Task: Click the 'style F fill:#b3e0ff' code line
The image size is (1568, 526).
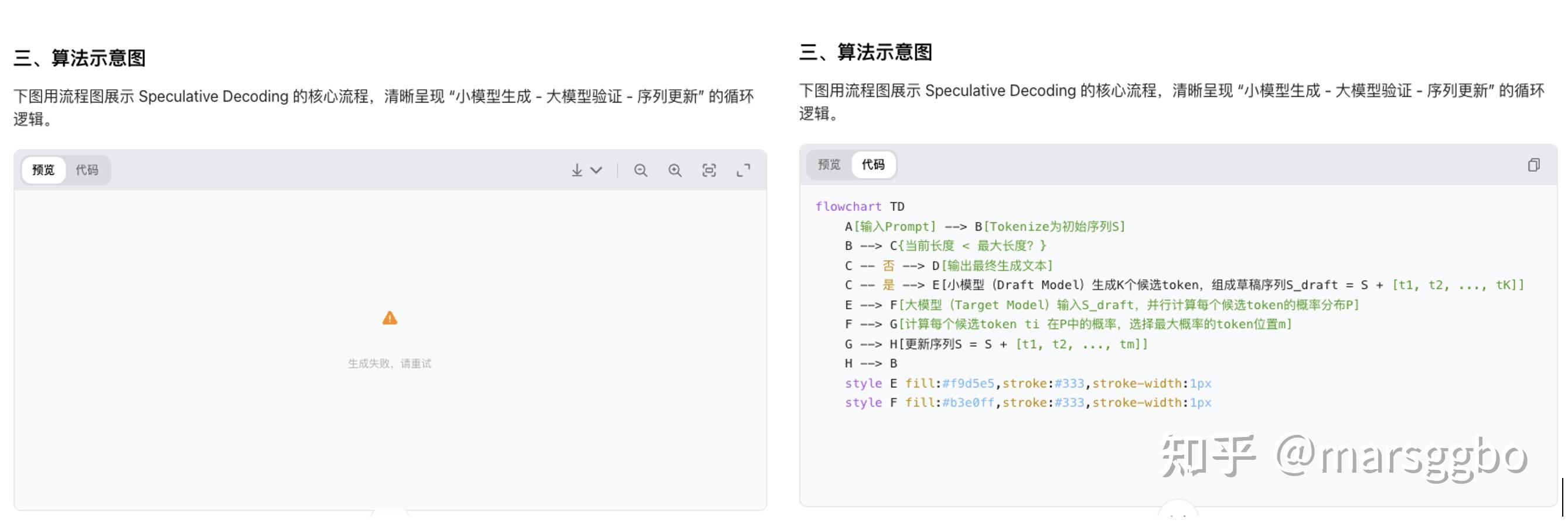Action: click(x=1028, y=403)
